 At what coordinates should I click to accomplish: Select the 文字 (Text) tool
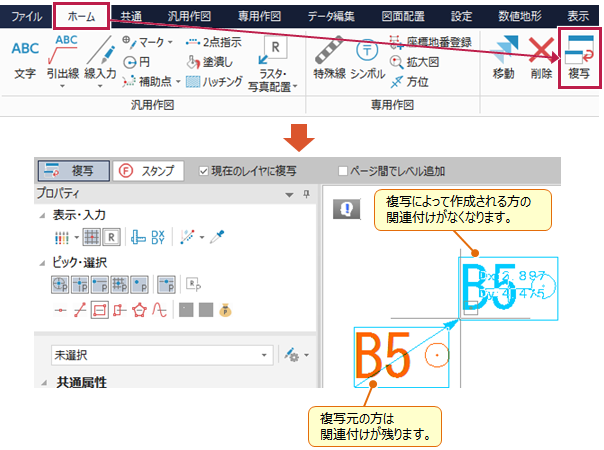click(27, 58)
